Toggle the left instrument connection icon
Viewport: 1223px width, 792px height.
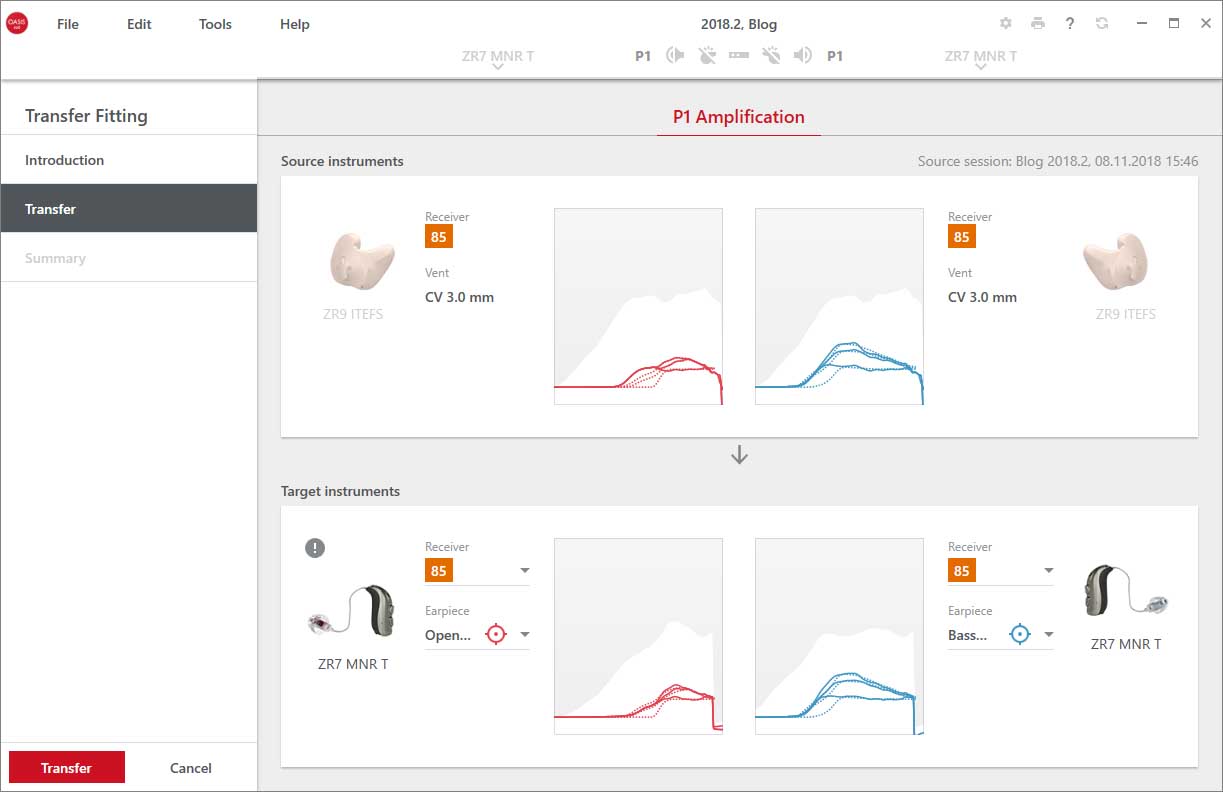[x=708, y=56]
